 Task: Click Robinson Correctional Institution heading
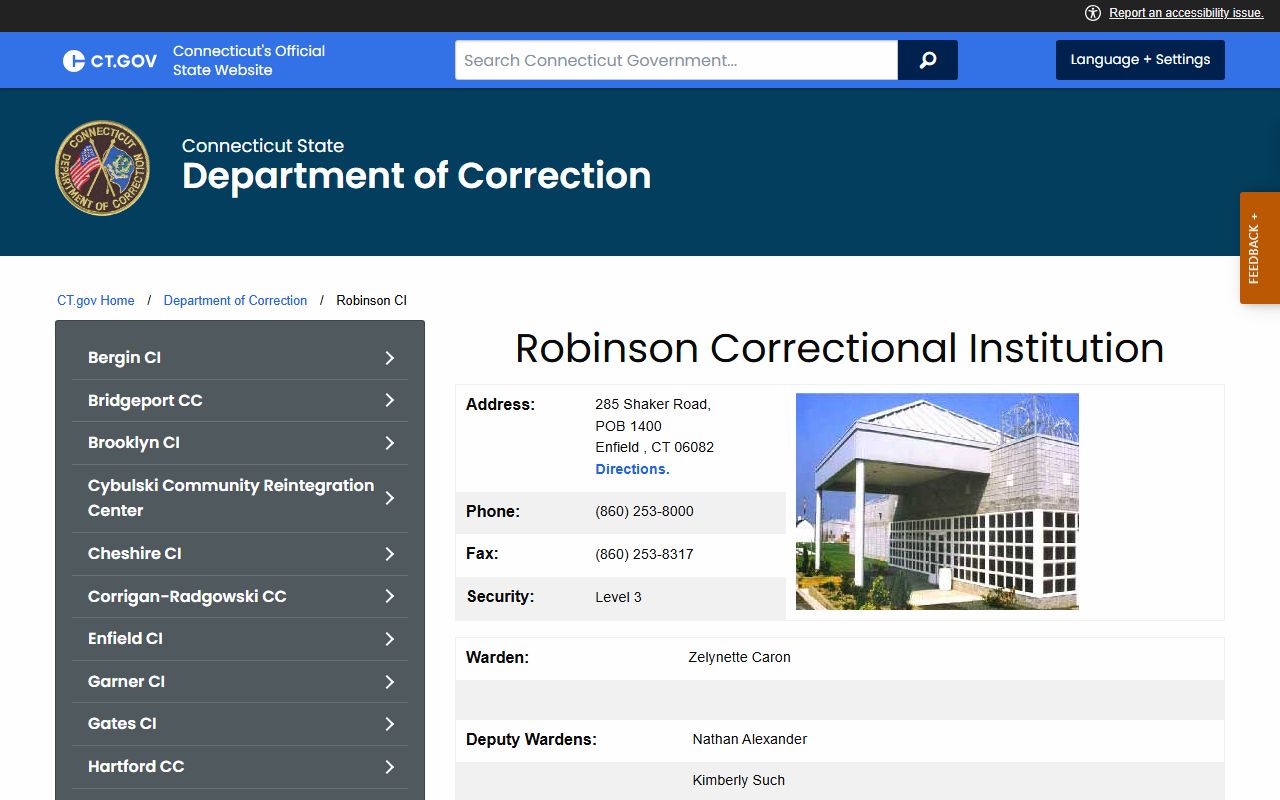point(840,348)
